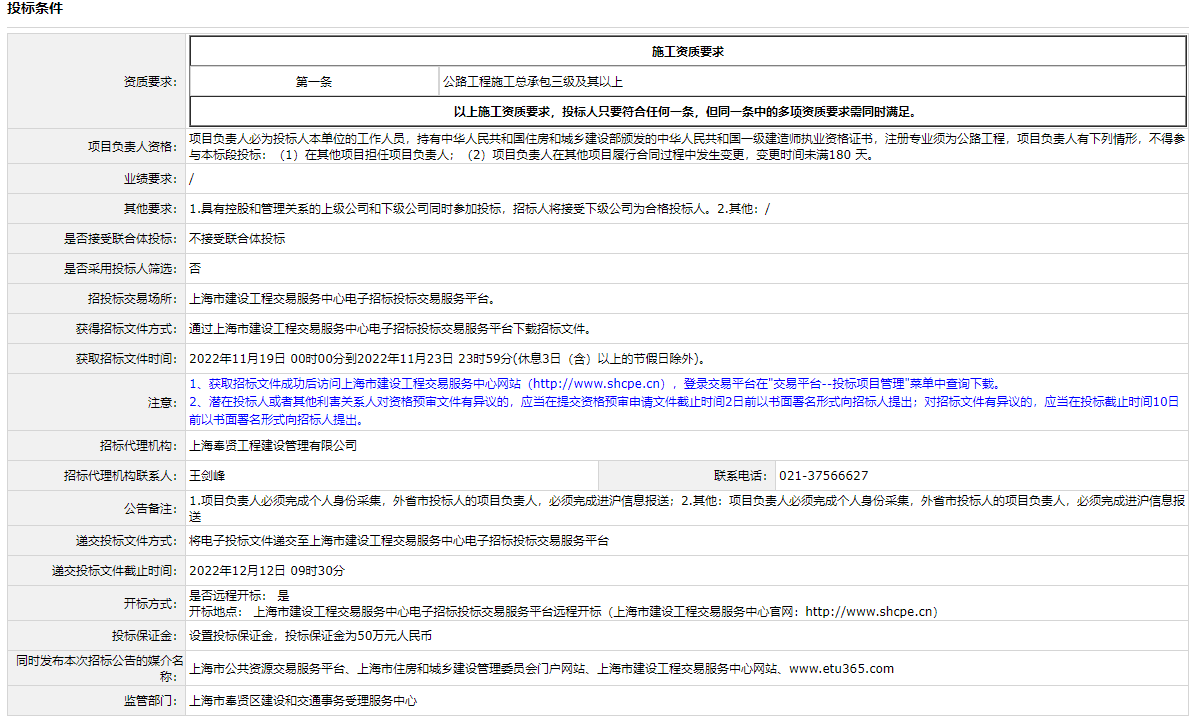Click the 联系电话 label cell
The image size is (1195, 719).
(x=739, y=476)
